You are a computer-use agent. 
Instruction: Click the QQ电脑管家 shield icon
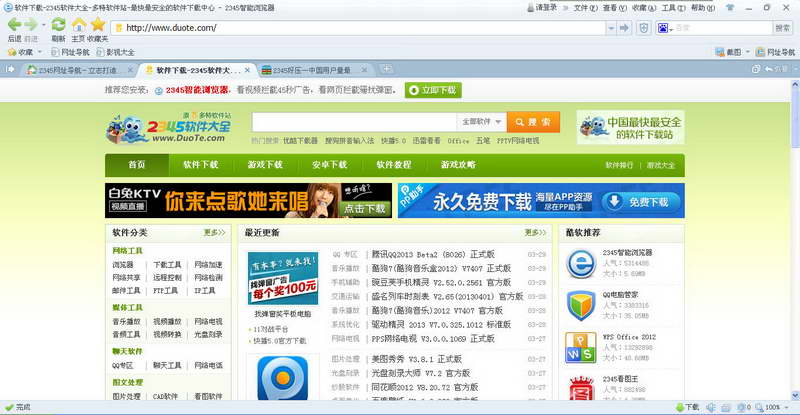pyautogui.click(x=581, y=305)
